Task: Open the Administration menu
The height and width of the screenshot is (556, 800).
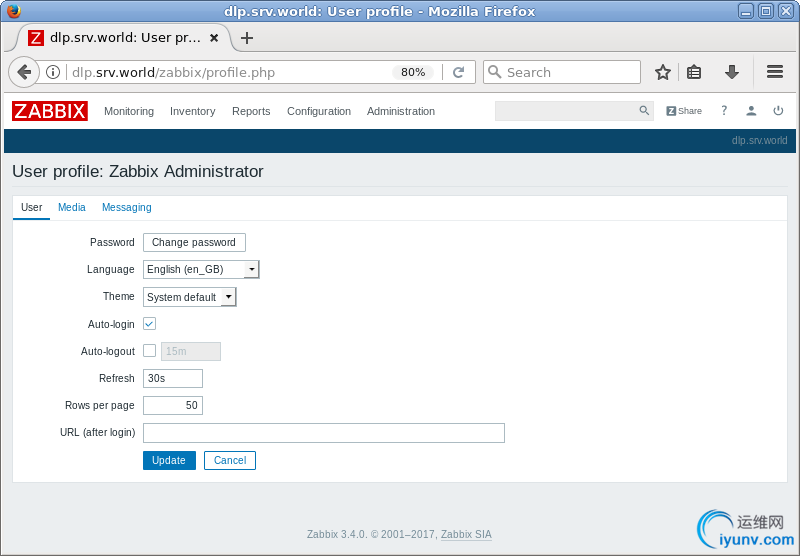Action: point(401,111)
